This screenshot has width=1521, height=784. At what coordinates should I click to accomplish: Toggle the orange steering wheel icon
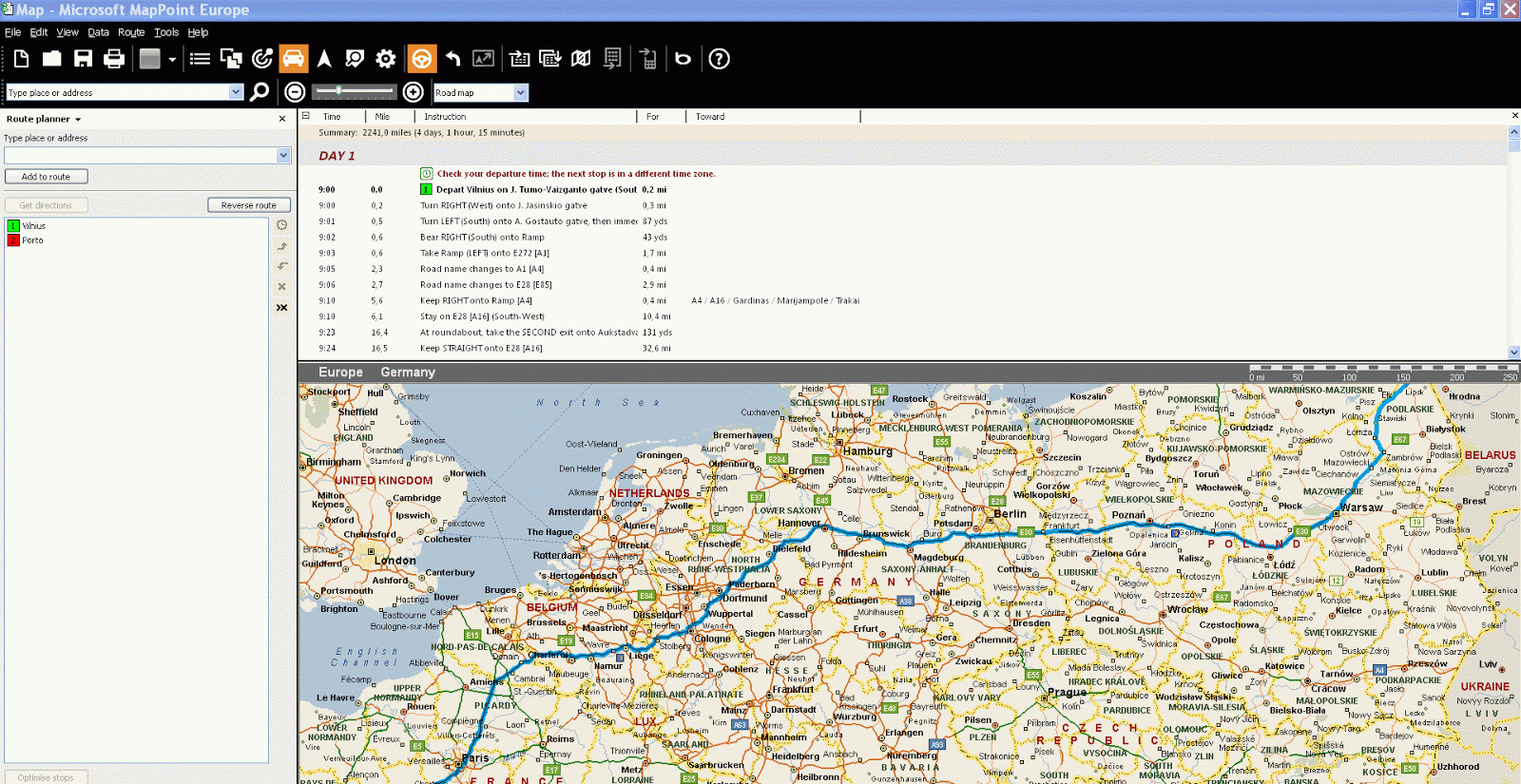421,59
